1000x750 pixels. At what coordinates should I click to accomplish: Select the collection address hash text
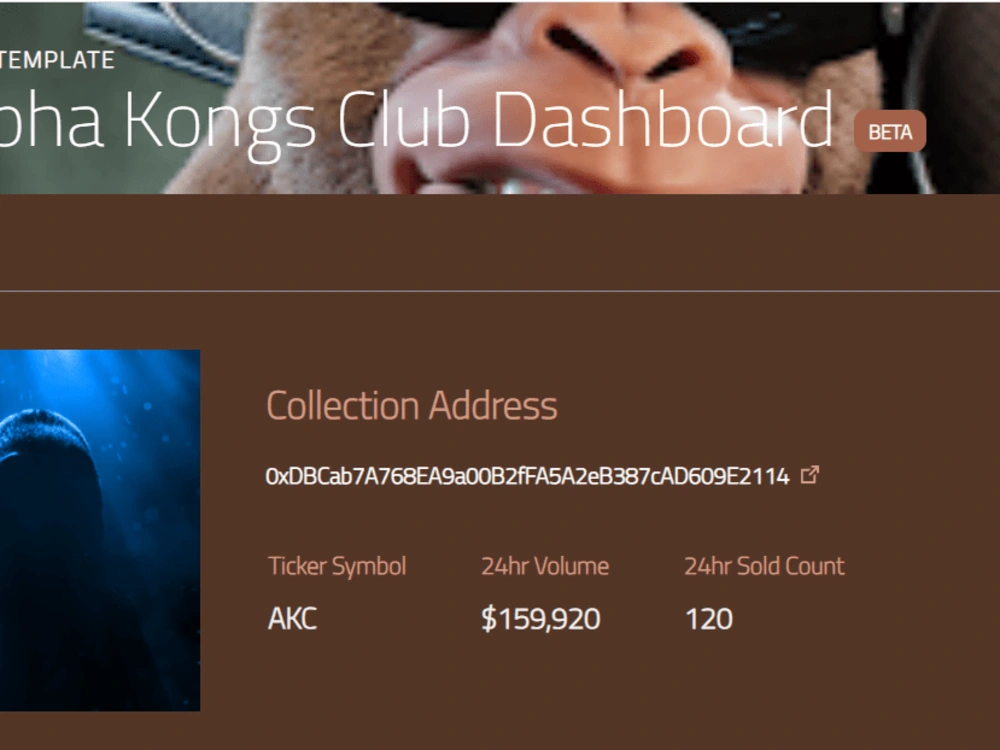click(527, 476)
